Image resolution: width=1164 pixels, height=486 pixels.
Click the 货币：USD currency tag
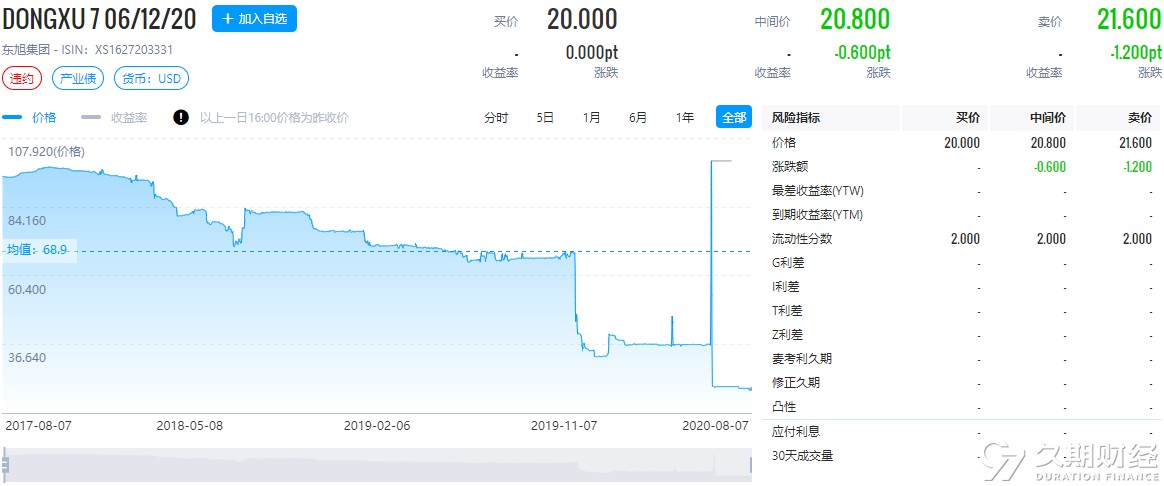coord(151,78)
